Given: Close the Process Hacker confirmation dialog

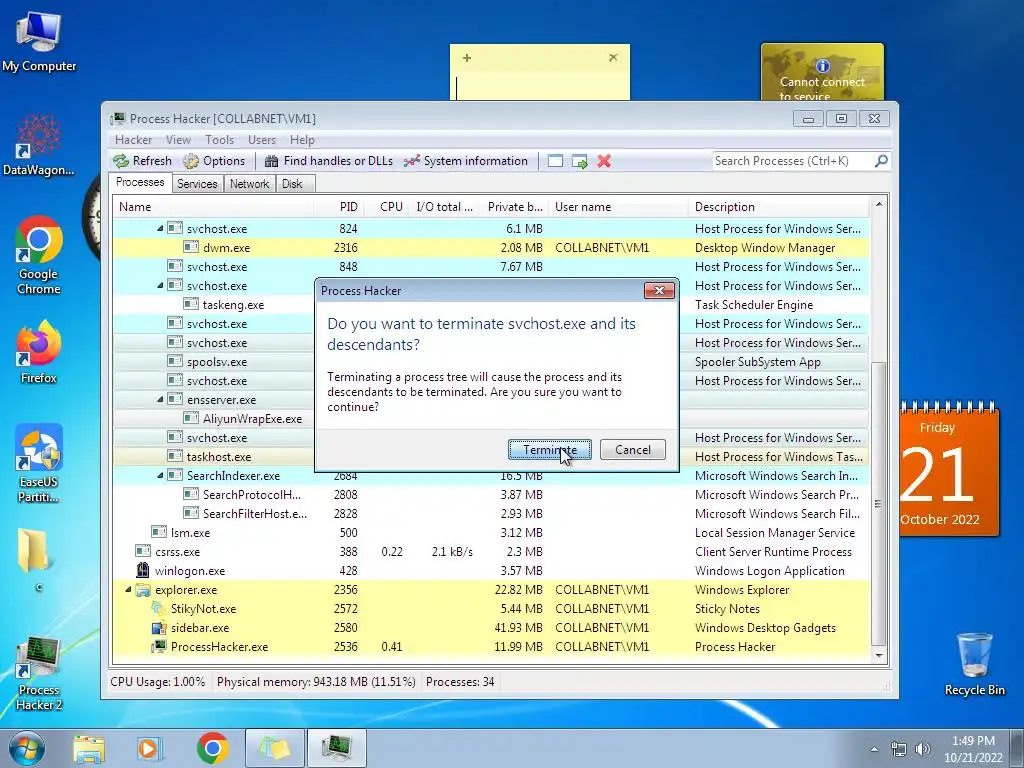Looking at the screenshot, I should pos(658,291).
